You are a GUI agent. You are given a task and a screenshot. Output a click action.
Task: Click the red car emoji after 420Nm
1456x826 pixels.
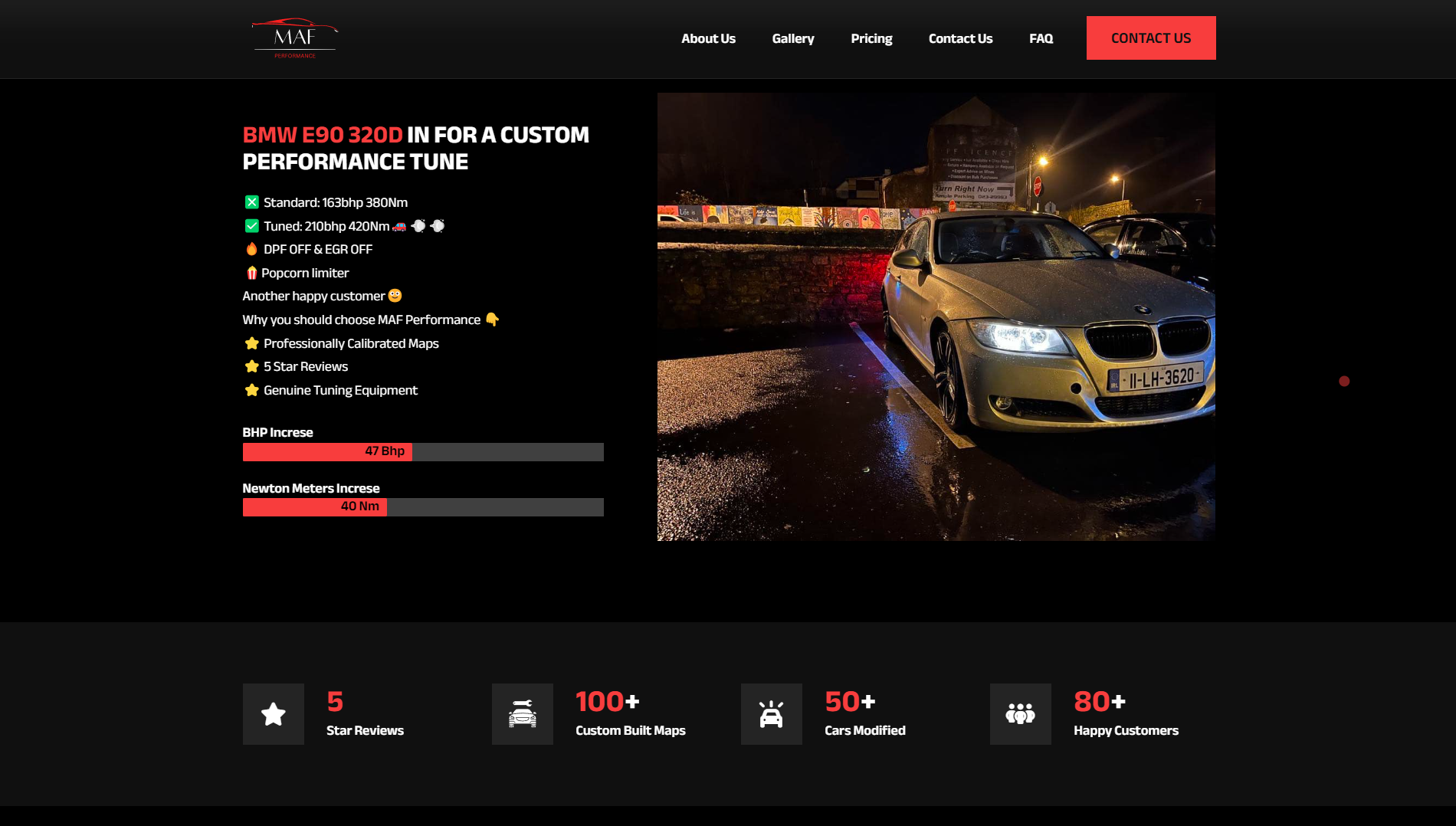[399, 226]
